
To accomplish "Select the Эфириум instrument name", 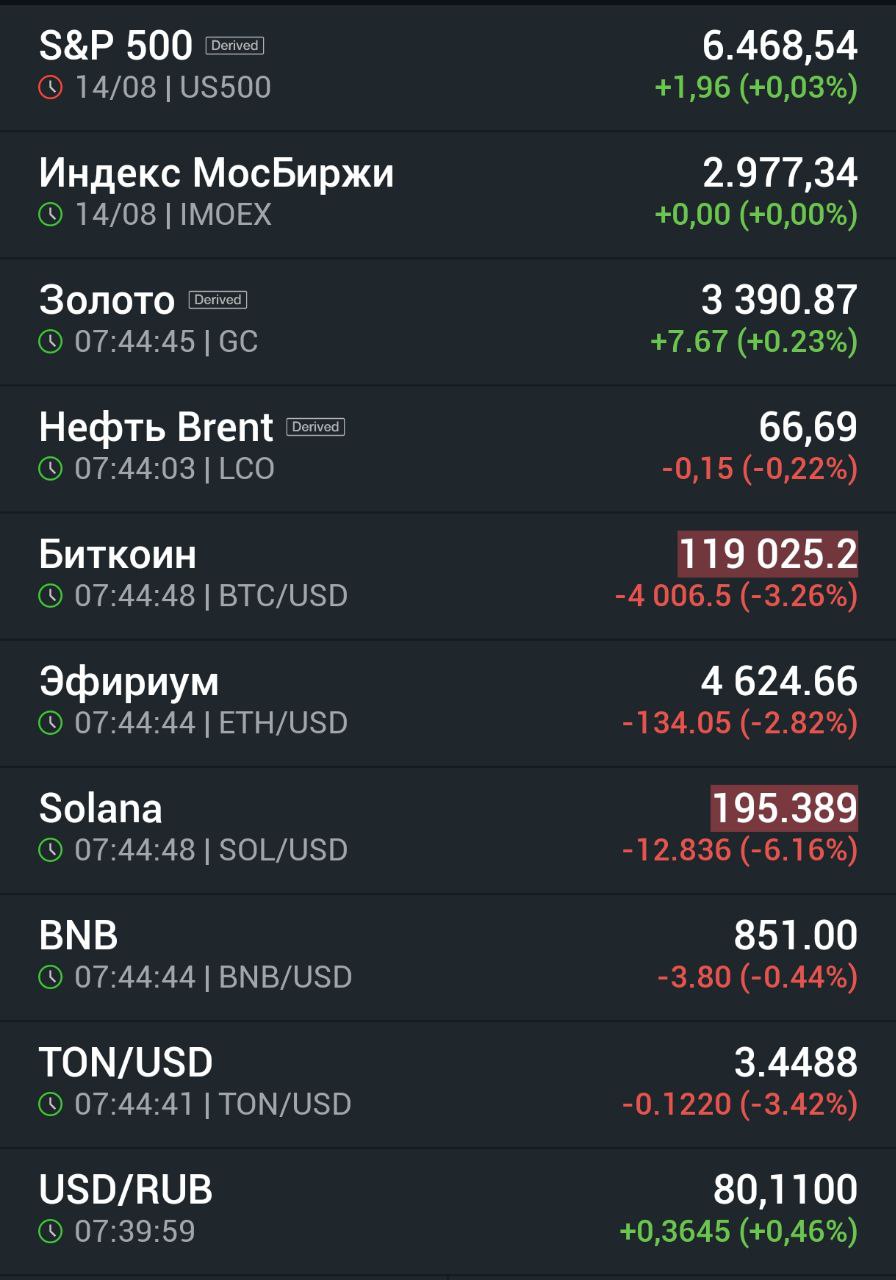I will point(129,682).
